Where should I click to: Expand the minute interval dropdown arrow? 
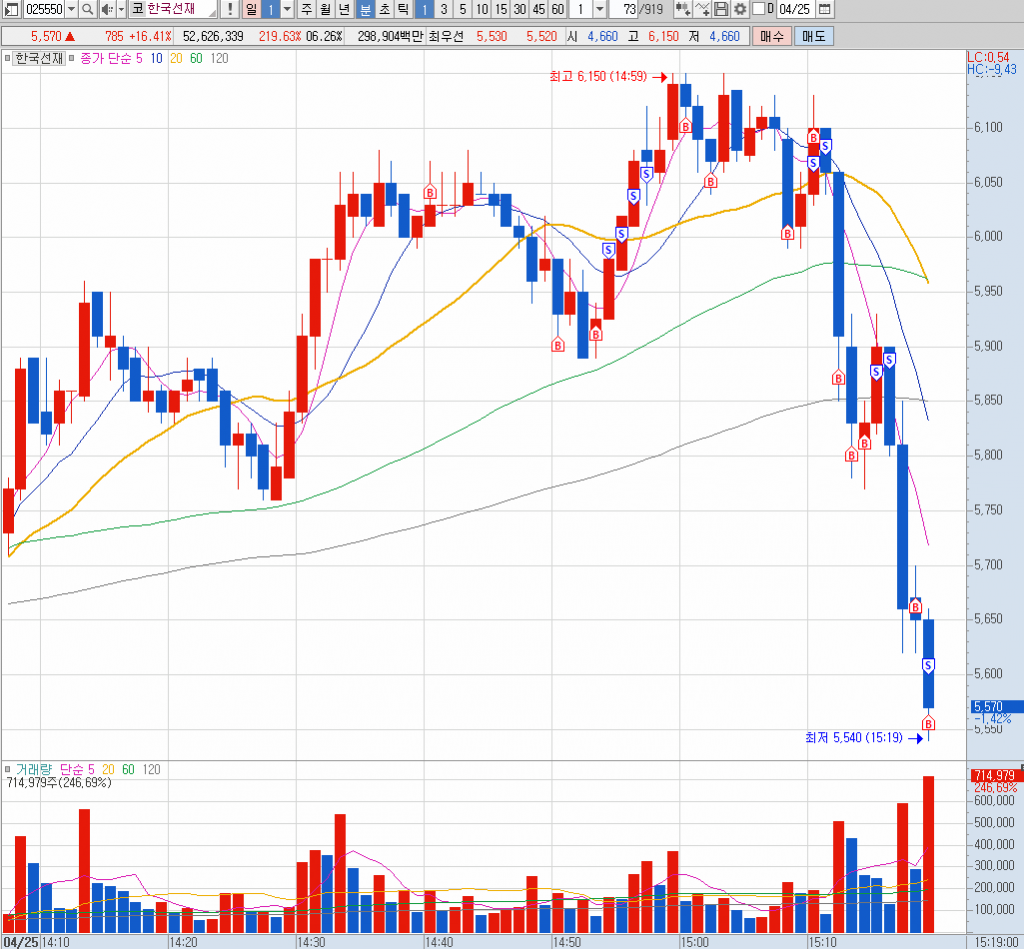(599, 9)
